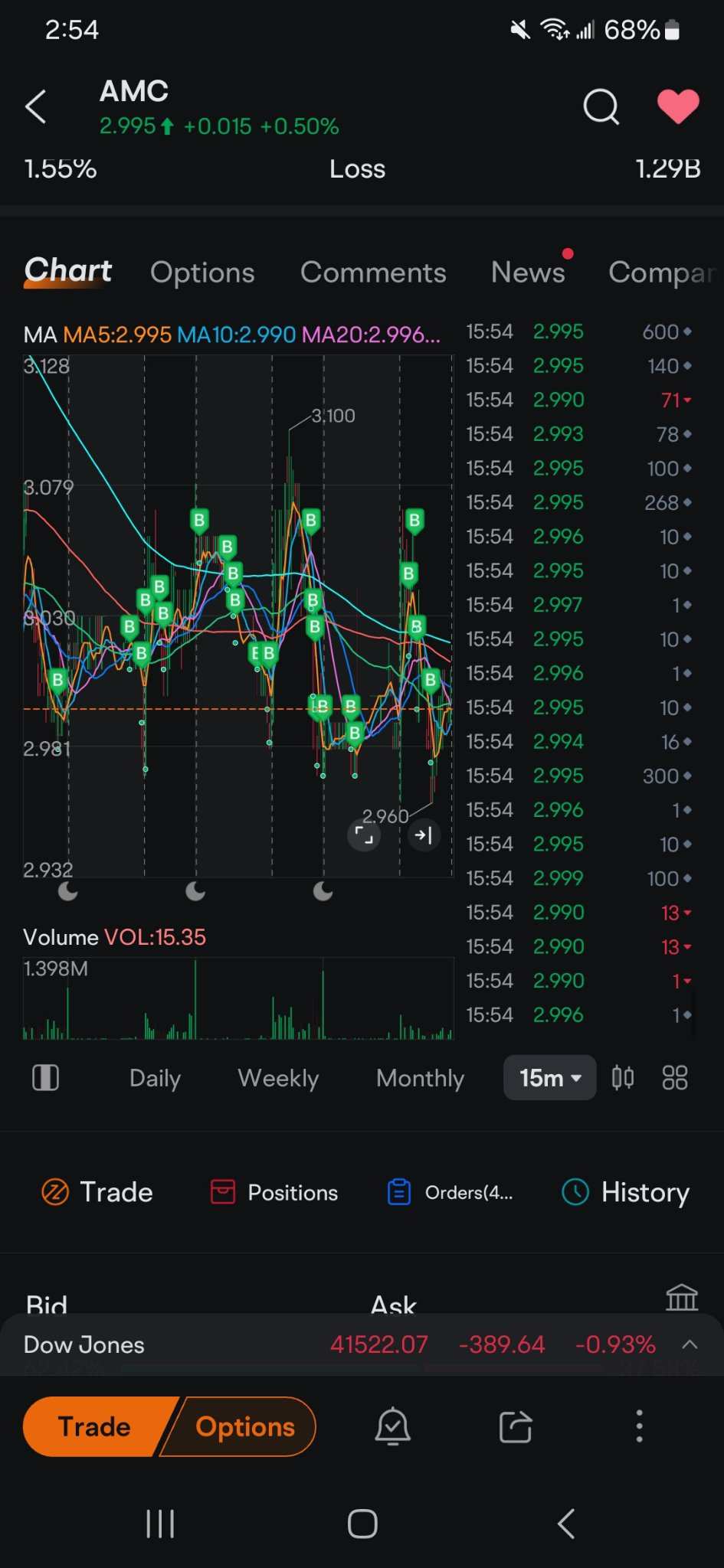Tap the third after-hours moon marker

[323, 891]
